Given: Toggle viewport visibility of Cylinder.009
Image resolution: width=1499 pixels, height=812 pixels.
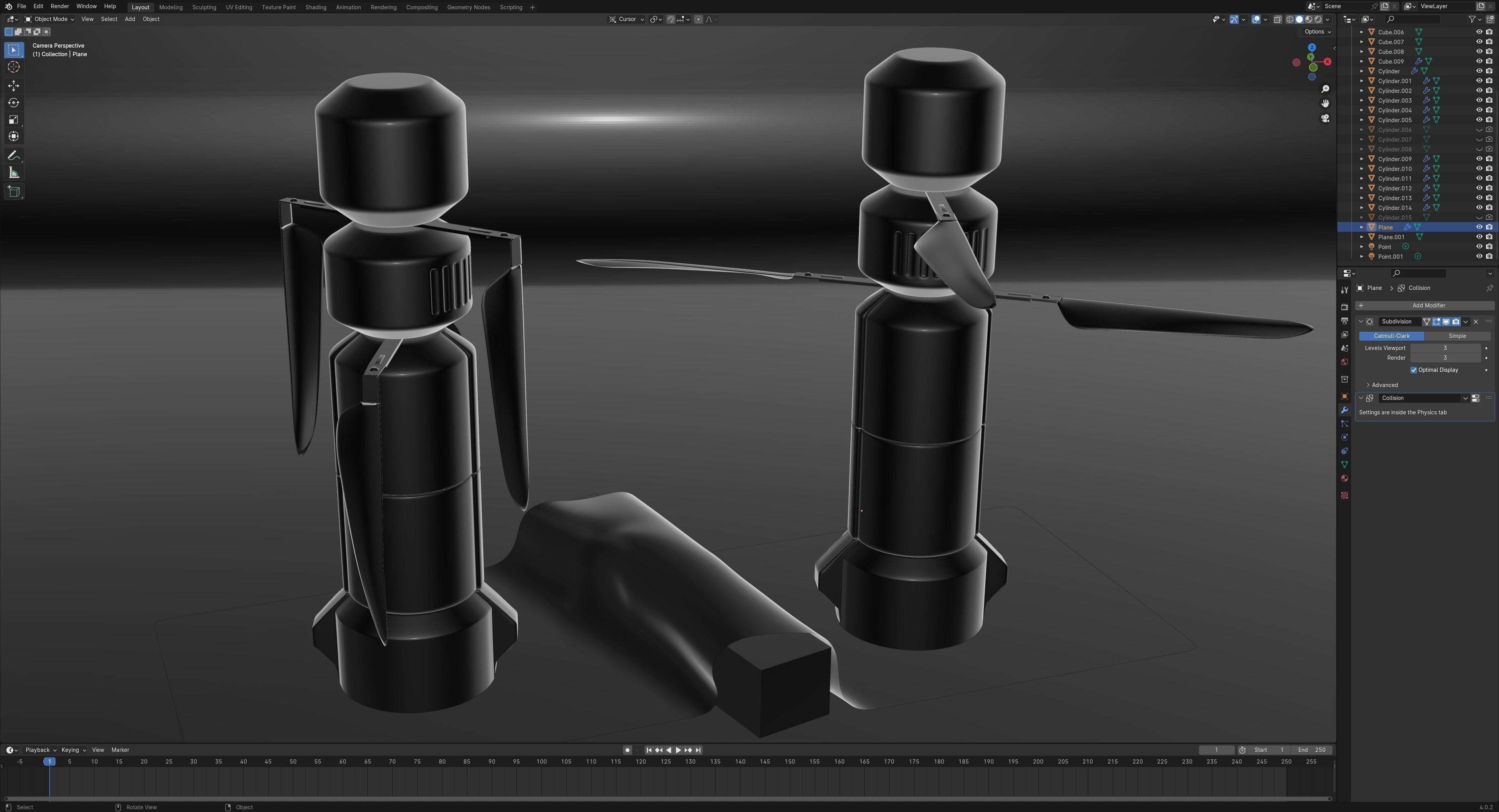Looking at the screenshot, I should pos(1479,159).
